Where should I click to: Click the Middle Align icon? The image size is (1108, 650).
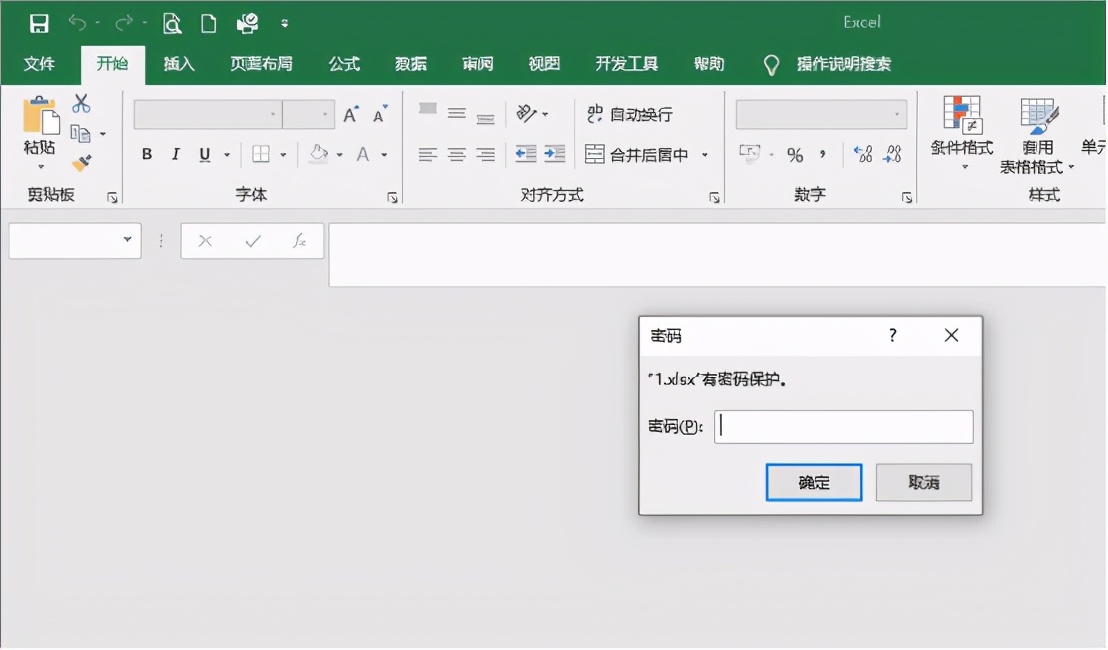(456, 113)
